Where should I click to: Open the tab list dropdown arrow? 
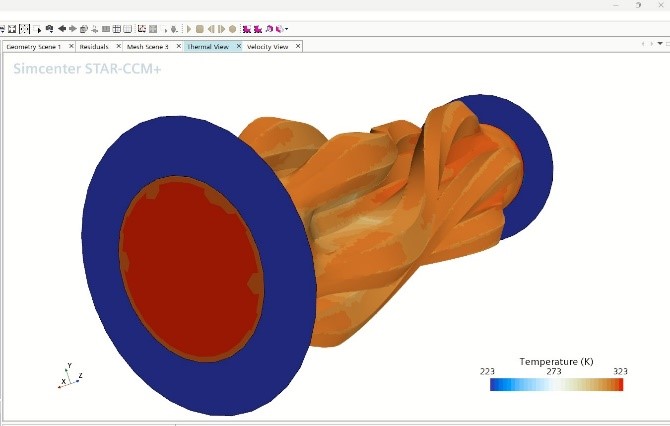(x=660, y=44)
